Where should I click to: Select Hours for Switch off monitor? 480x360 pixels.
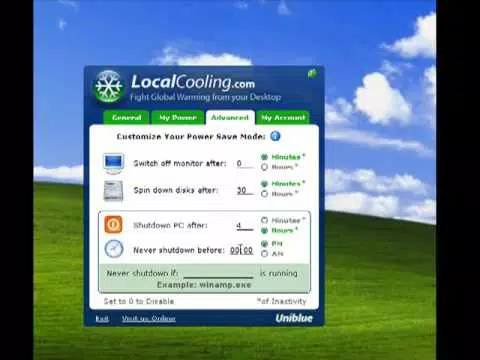click(264, 167)
